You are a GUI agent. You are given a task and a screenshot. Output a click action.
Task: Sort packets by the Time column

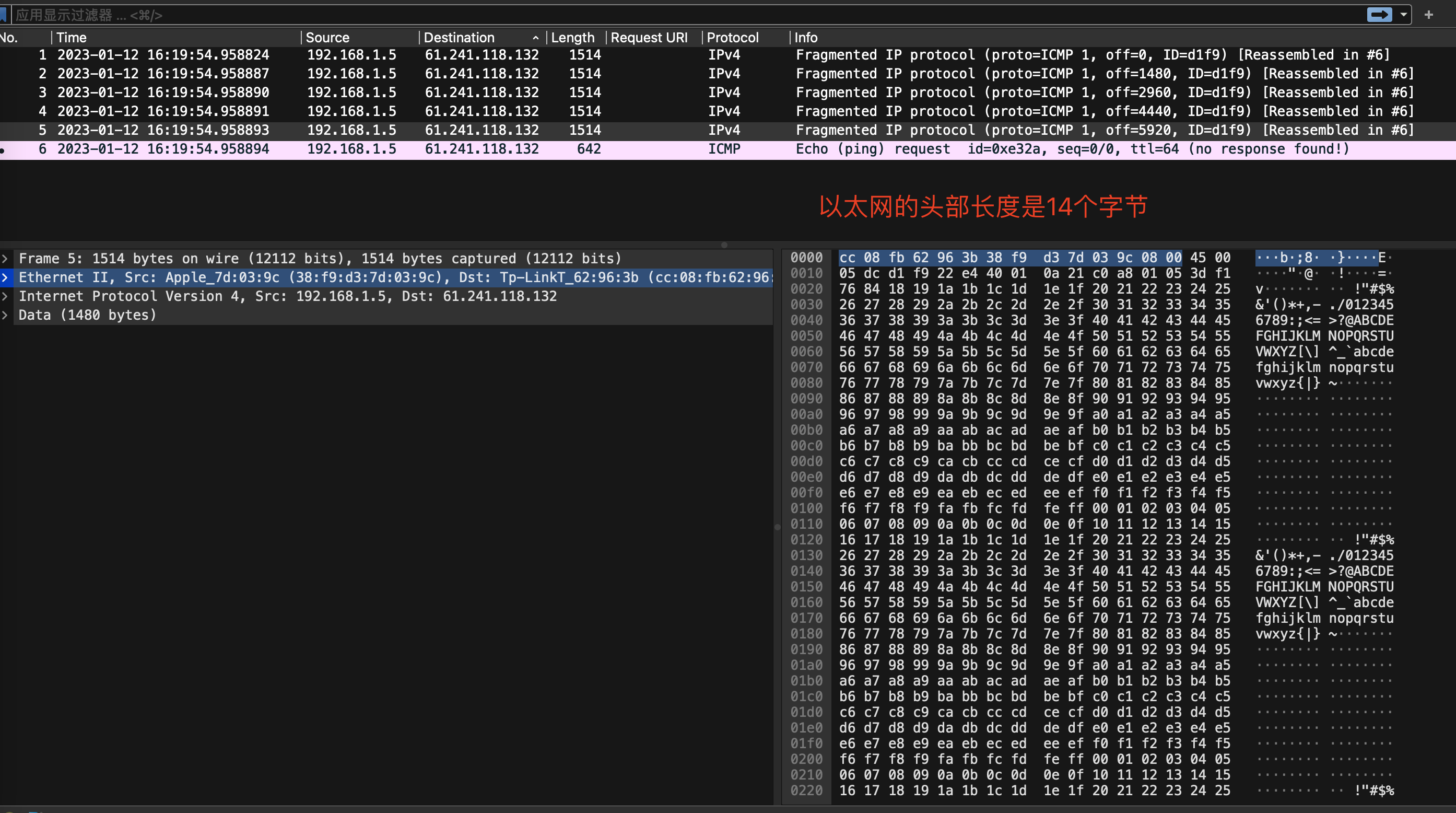(175, 37)
